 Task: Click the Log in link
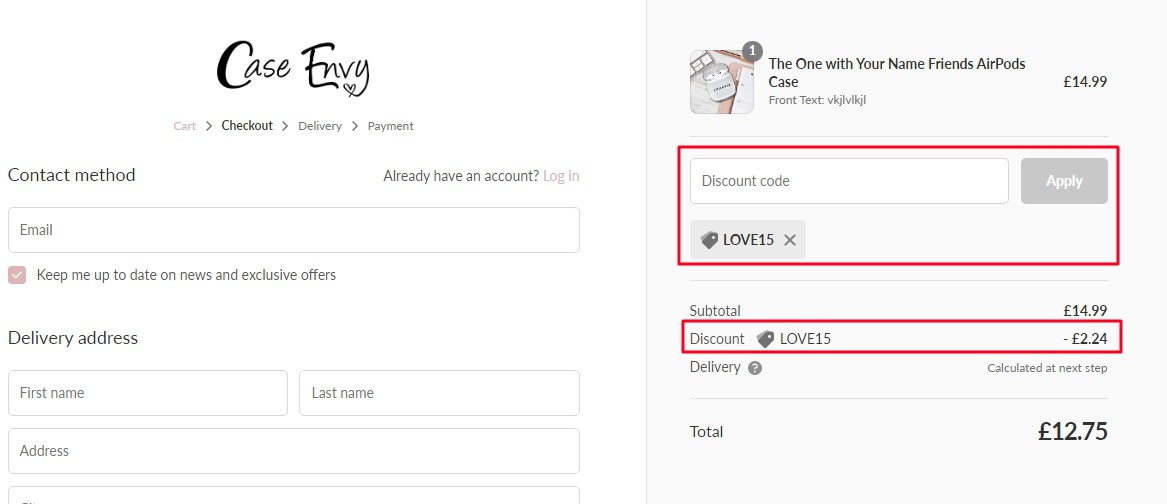561,176
